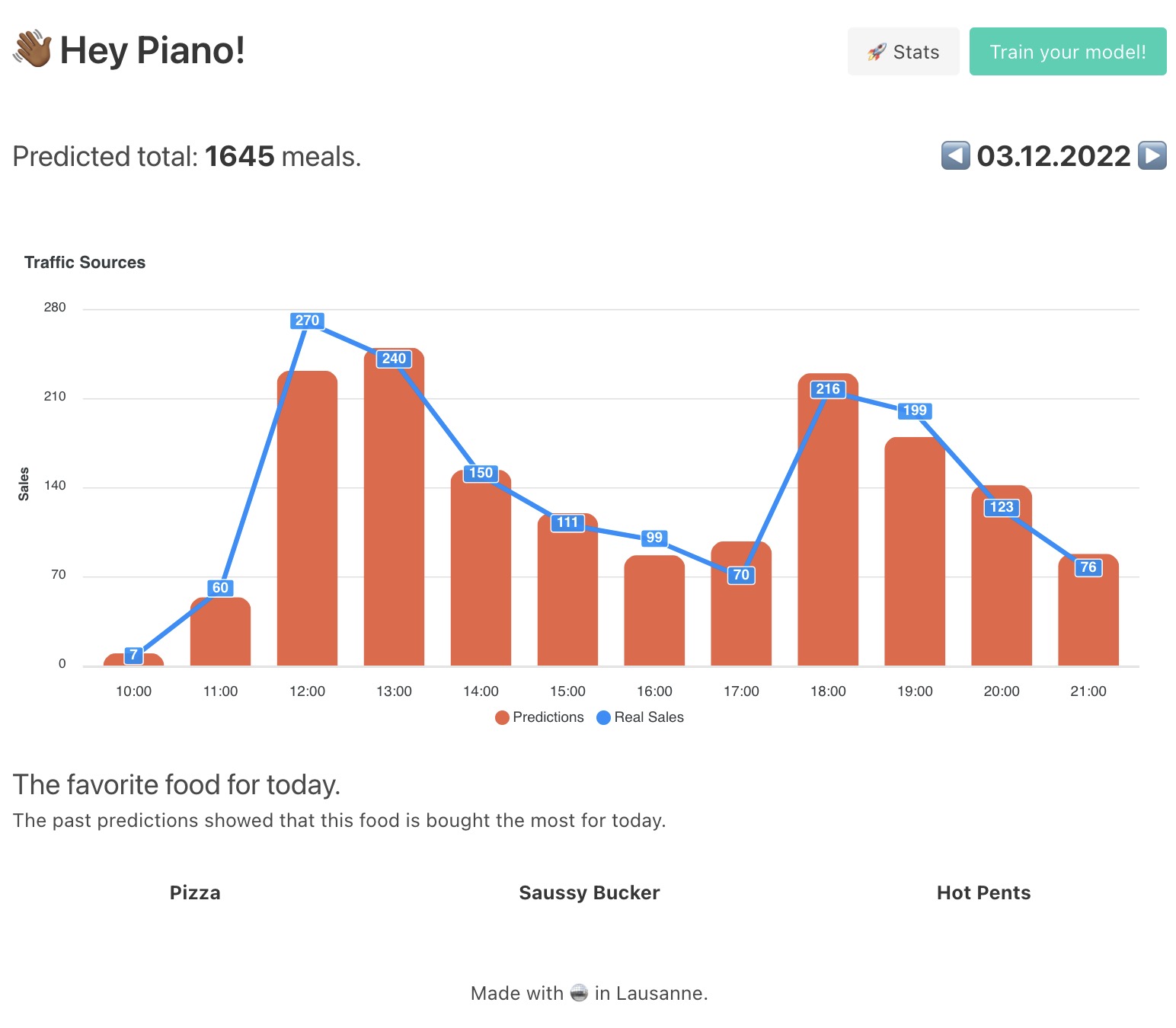Click the 99 data label at 16:00
The width and height of the screenshot is (1176, 1028).
pos(654,538)
